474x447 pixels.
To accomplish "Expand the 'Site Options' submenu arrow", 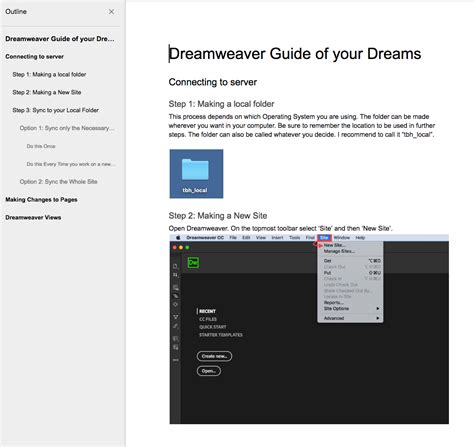I will pos(378,309).
